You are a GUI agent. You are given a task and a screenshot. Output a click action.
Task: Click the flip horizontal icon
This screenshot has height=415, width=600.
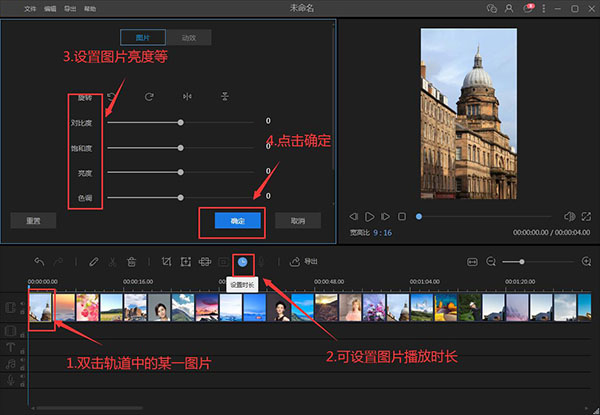tap(187, 97)
